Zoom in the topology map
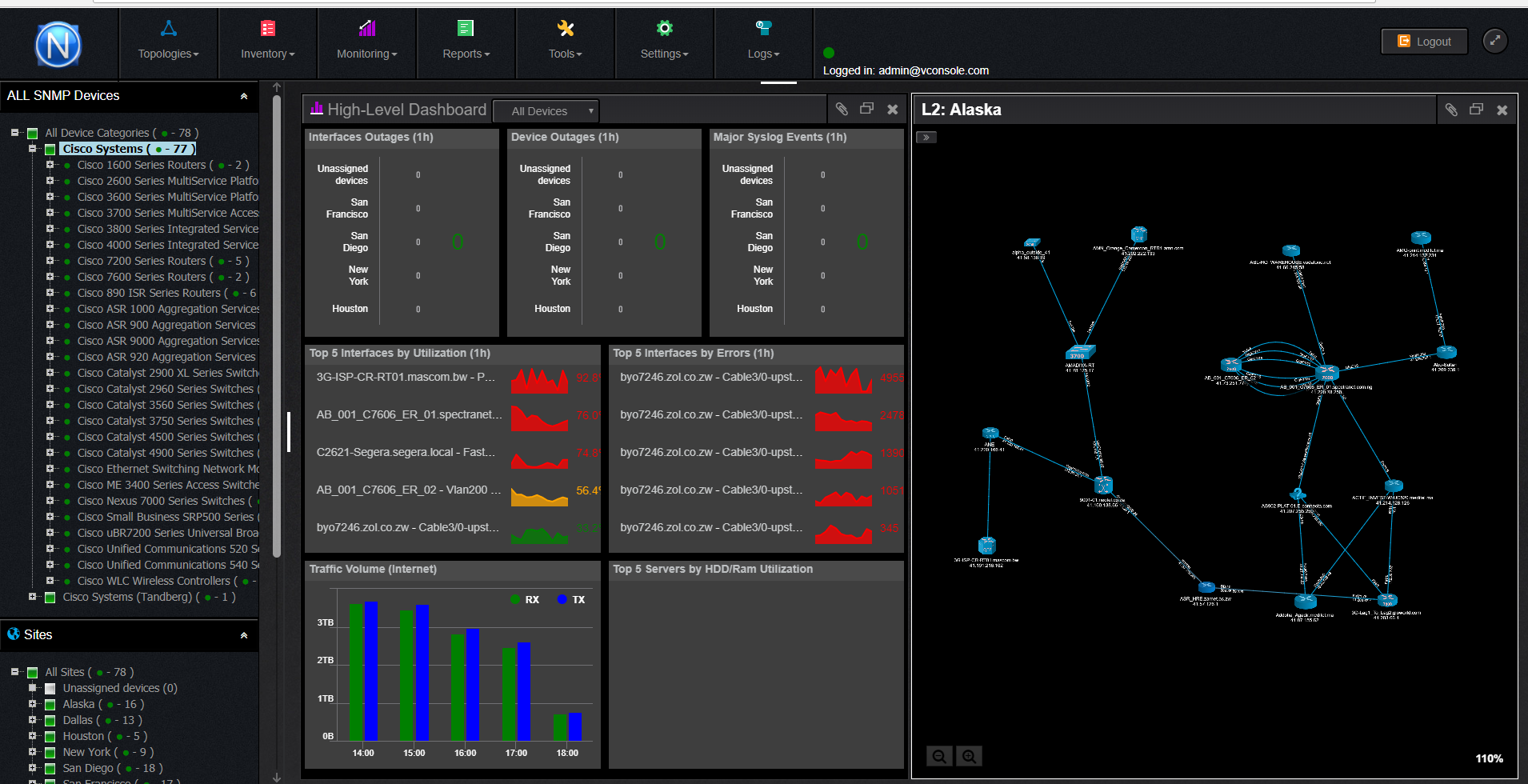This screenshot has height=784, width=1528. click(x=969, y=756)
